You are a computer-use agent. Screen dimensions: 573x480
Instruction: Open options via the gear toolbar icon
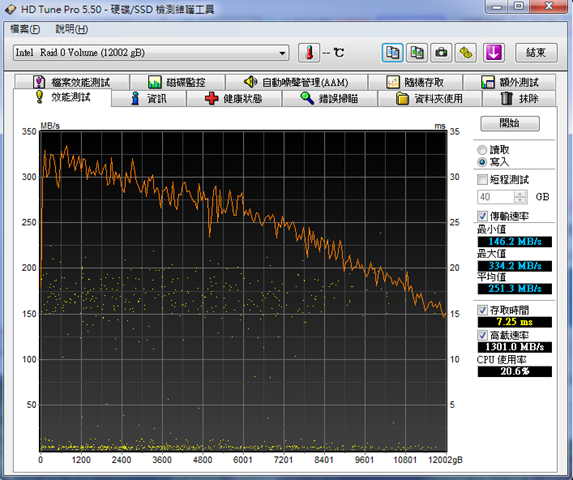466,53
